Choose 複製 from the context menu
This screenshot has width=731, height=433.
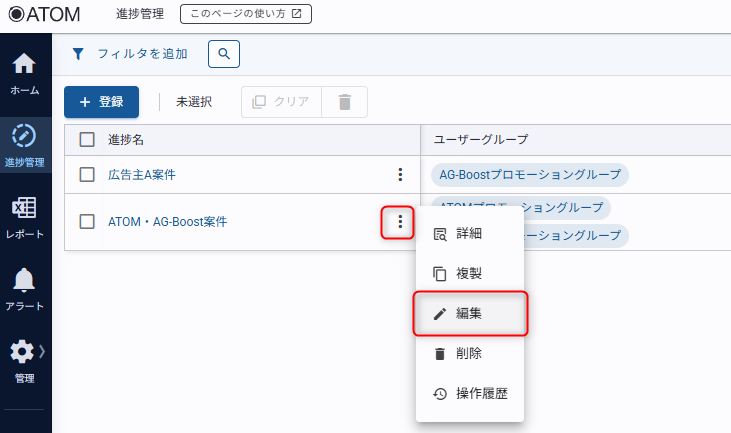tap(469, 274)
